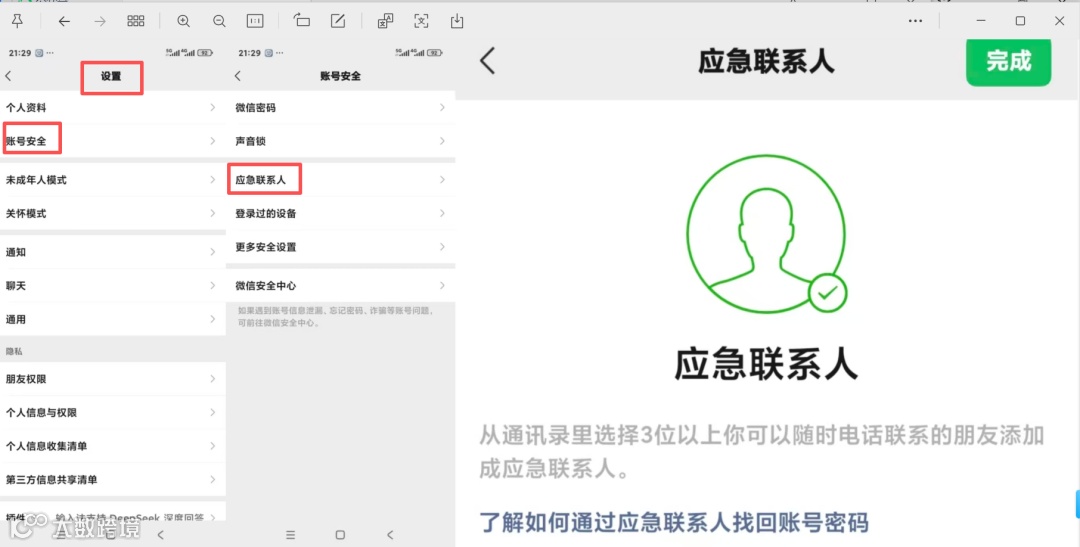Expand chevron on 朋友权限 row
1080x547 pixels.
pos(212,379)
